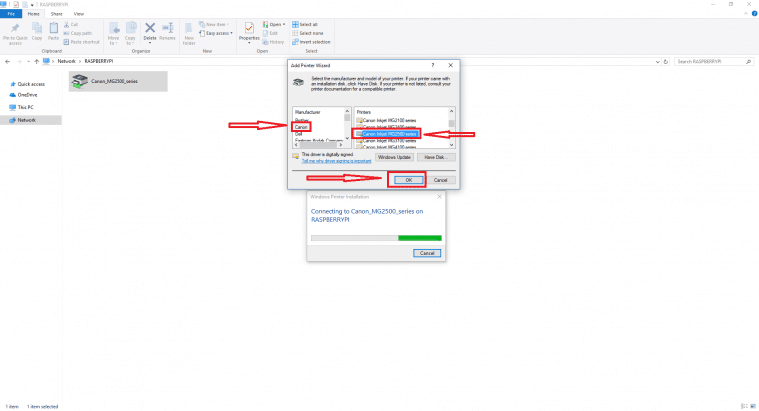759x411 pixels.
Task: Refresh the RASPBERRYPI folder view
Action: (666, 61)
